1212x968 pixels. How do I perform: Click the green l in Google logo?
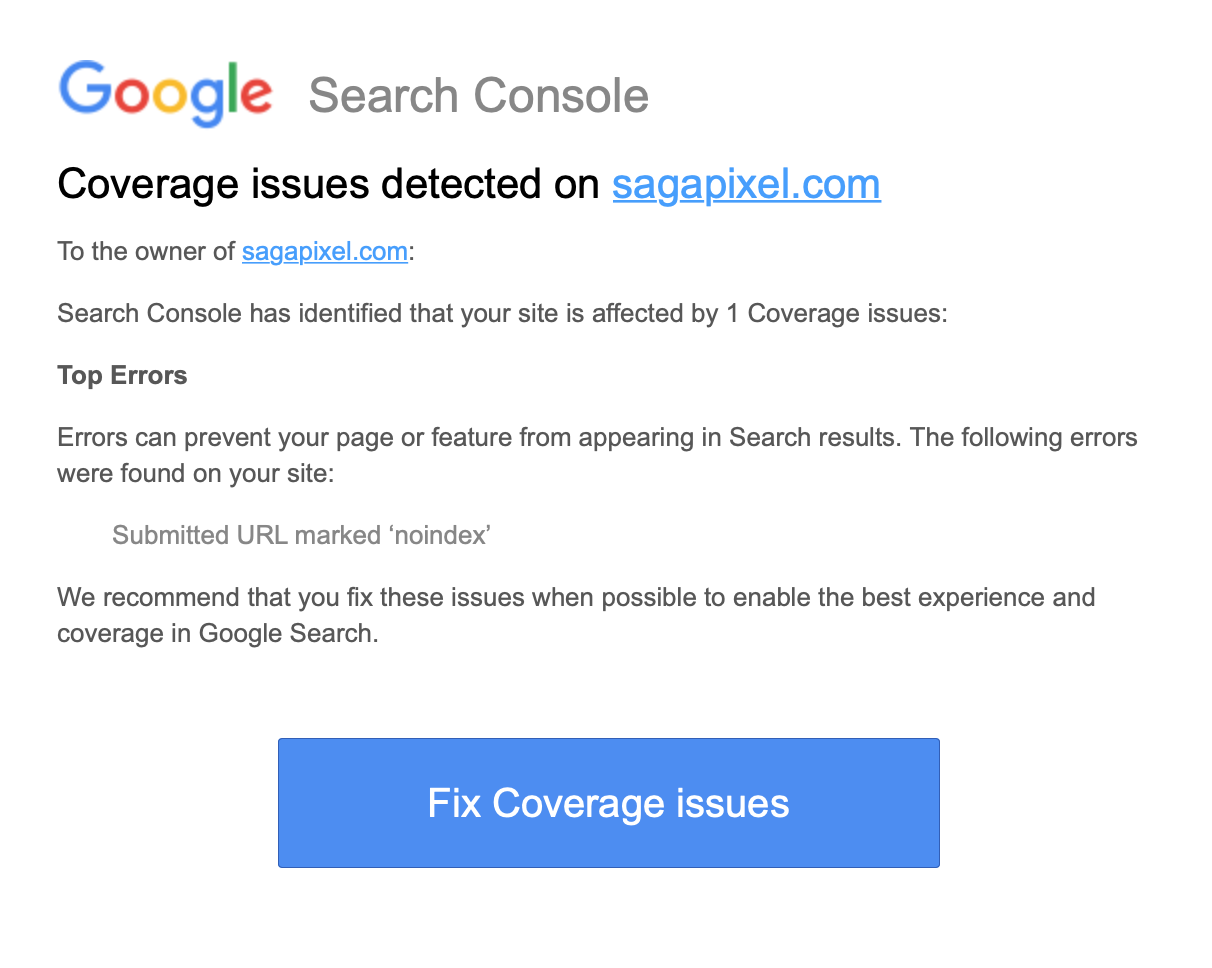[x=234, y=89]
